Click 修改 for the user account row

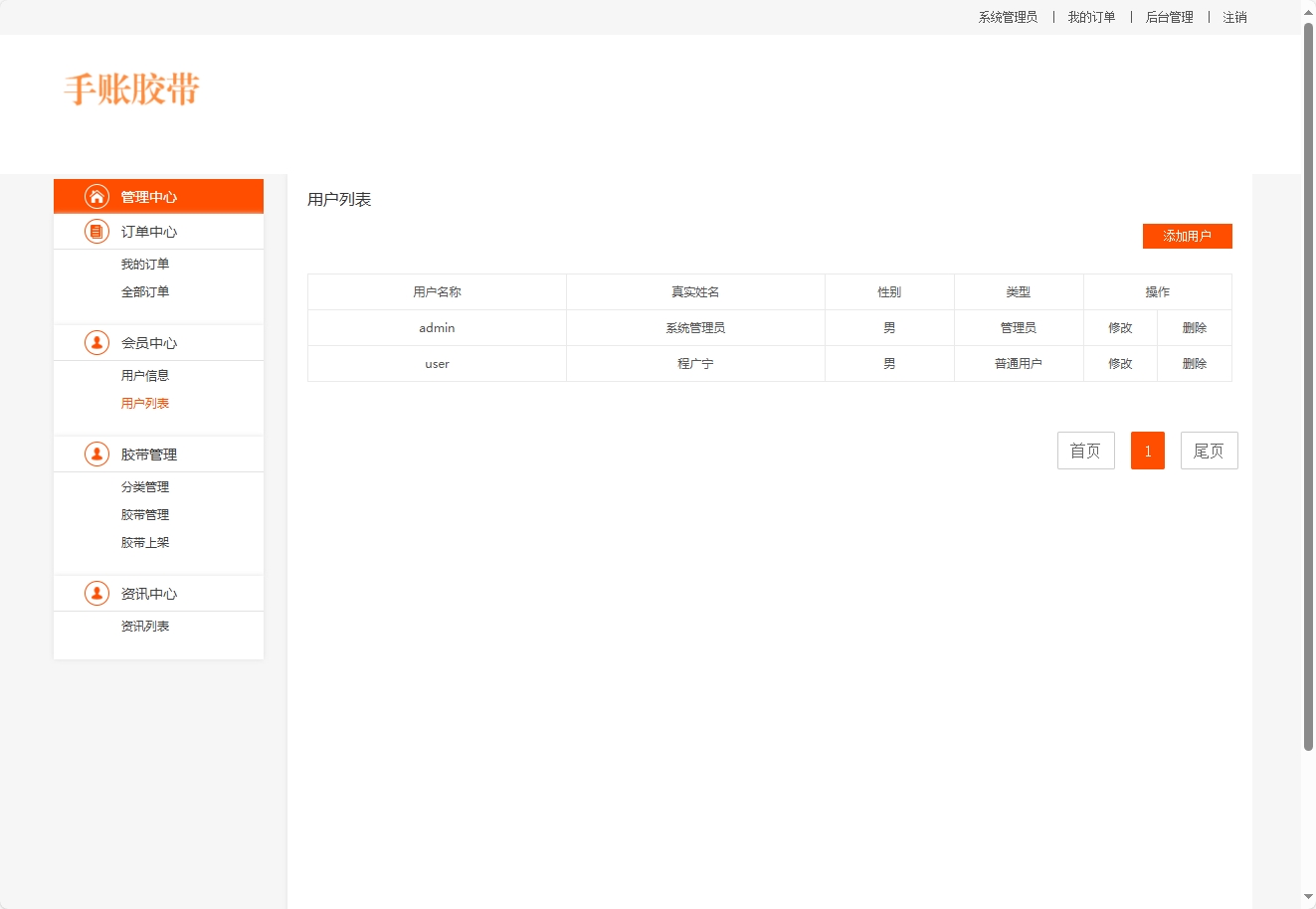pos(1120,363)
